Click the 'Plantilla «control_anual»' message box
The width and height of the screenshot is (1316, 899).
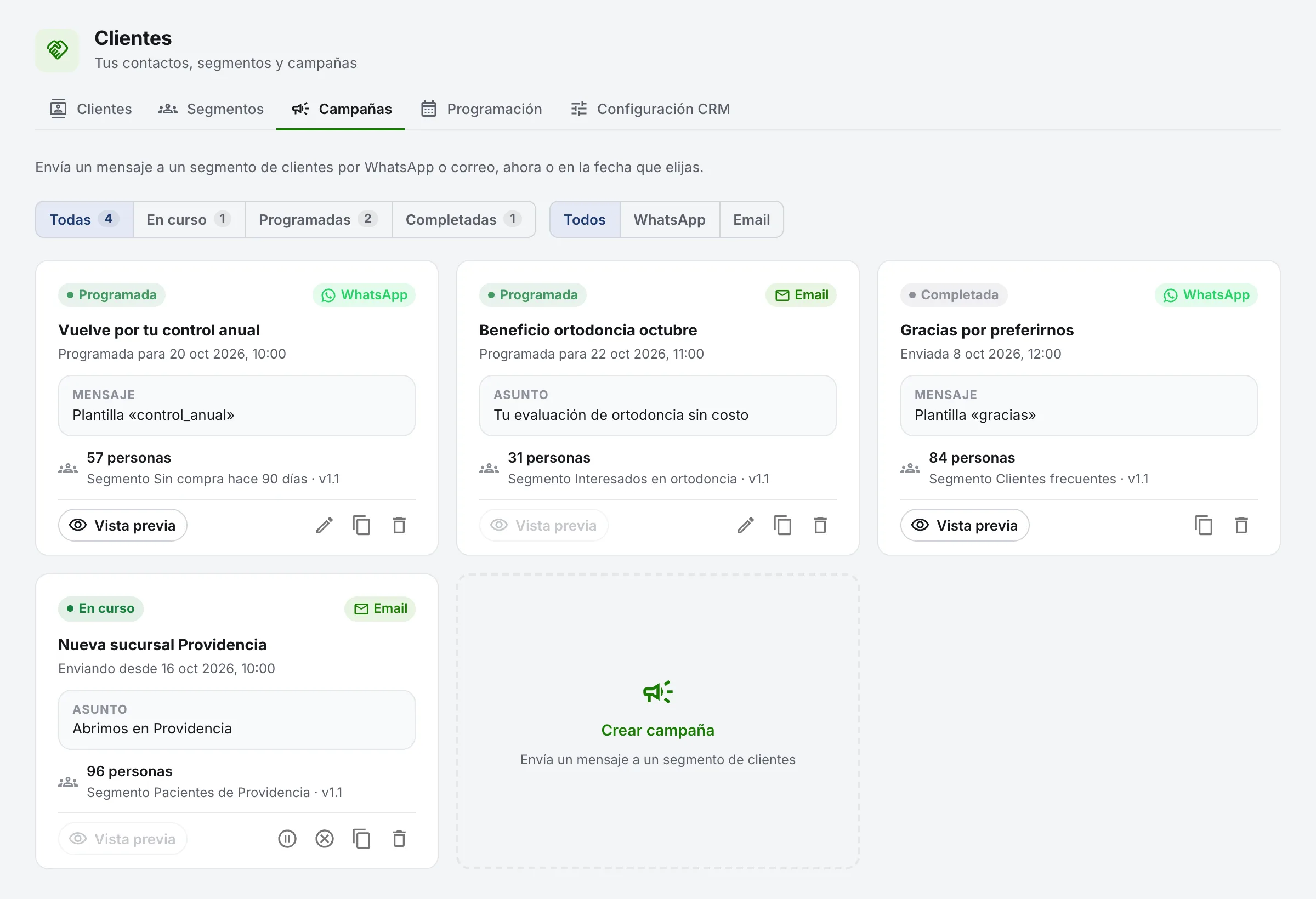(237, 405)
